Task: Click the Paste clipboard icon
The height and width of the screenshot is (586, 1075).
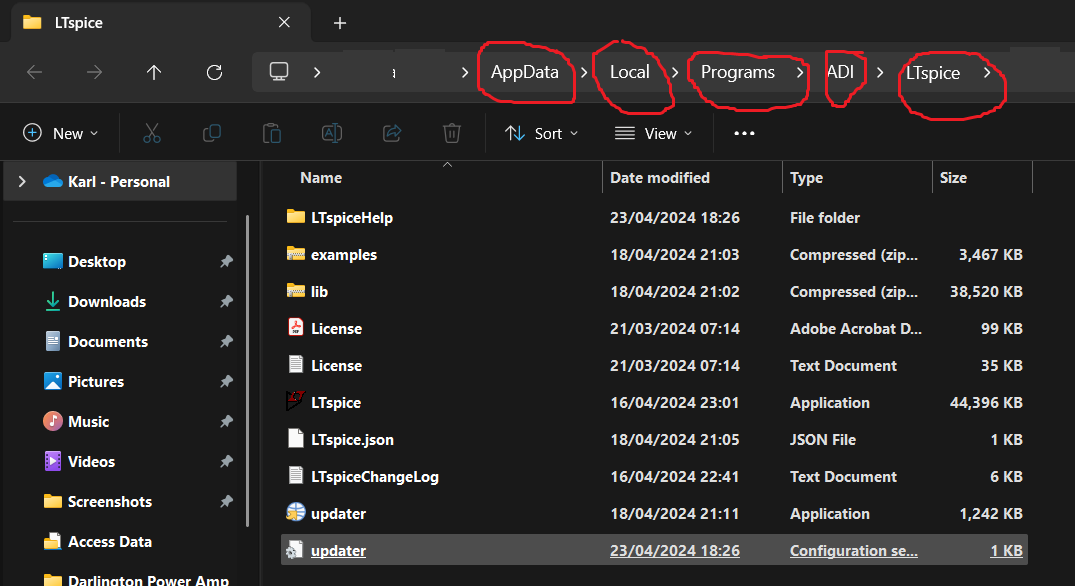Action: [272, 133]
